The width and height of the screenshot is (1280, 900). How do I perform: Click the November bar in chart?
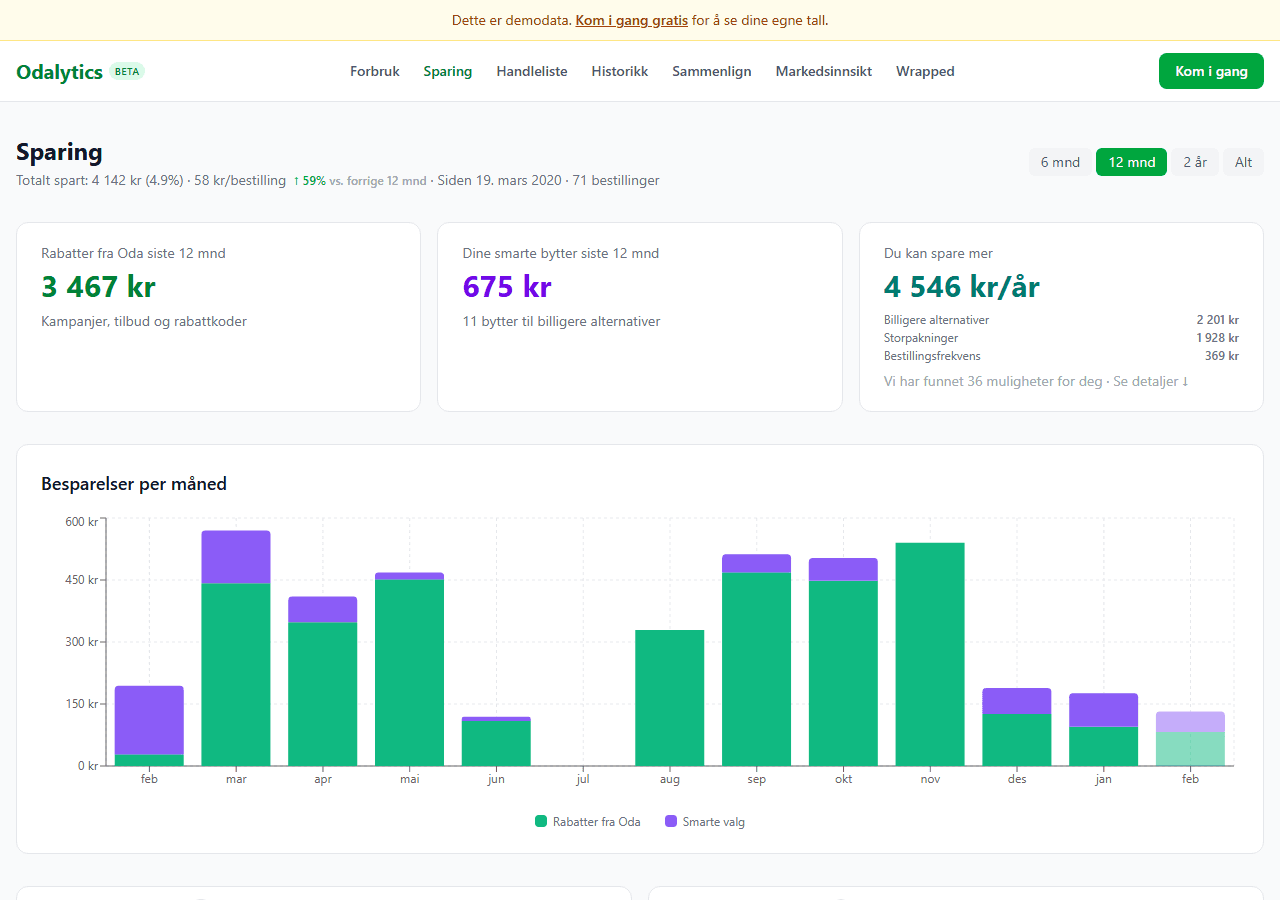tap(930, 654)
